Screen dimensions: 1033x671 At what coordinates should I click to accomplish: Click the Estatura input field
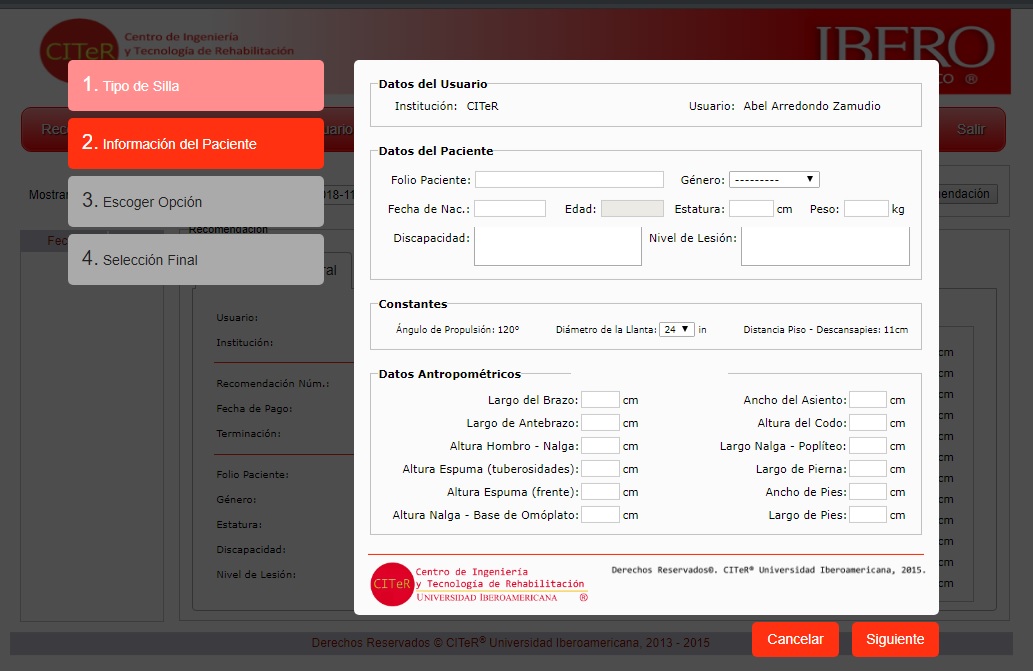pyautogui.click(x=751, y=209)
